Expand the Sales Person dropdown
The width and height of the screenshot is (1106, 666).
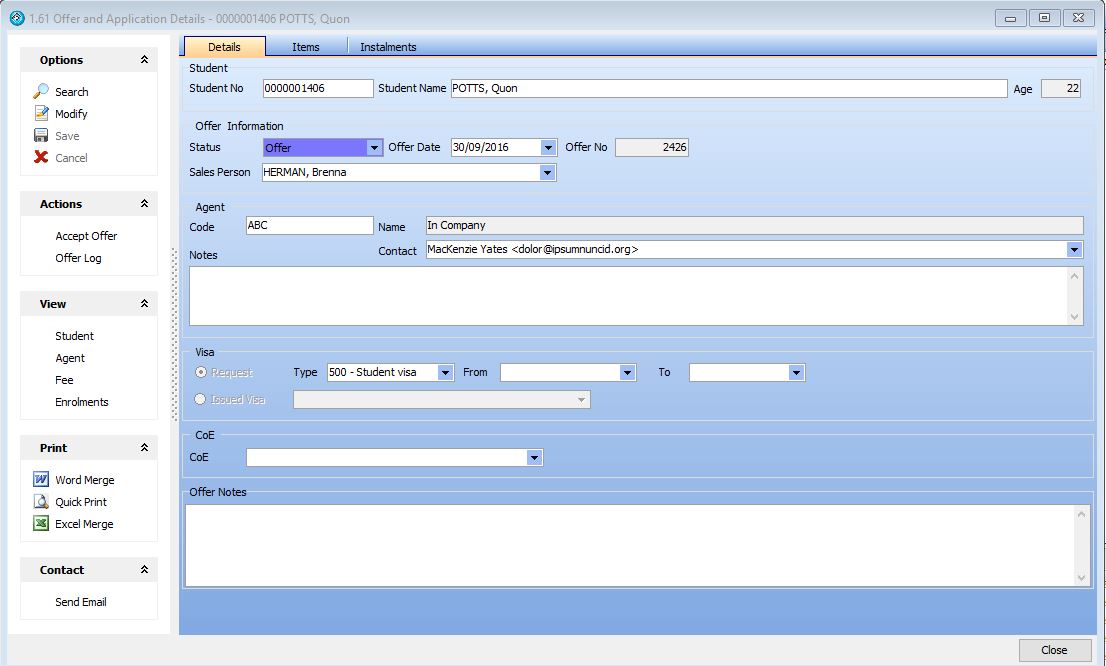click(x=547, y=173)
